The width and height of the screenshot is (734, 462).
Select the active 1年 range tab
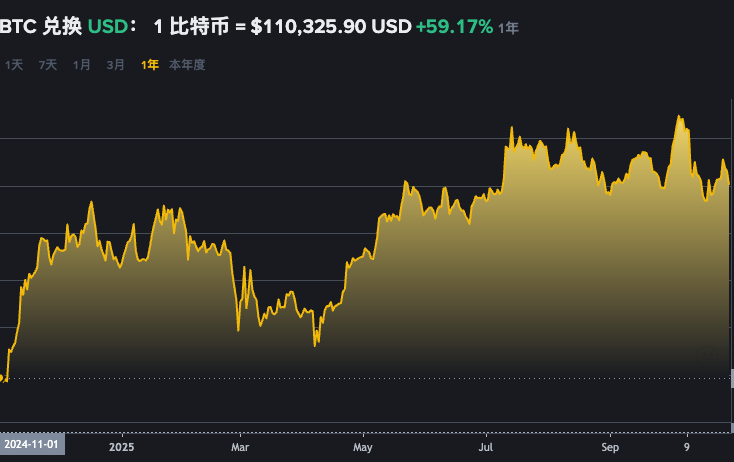click(x=149, y=65)
